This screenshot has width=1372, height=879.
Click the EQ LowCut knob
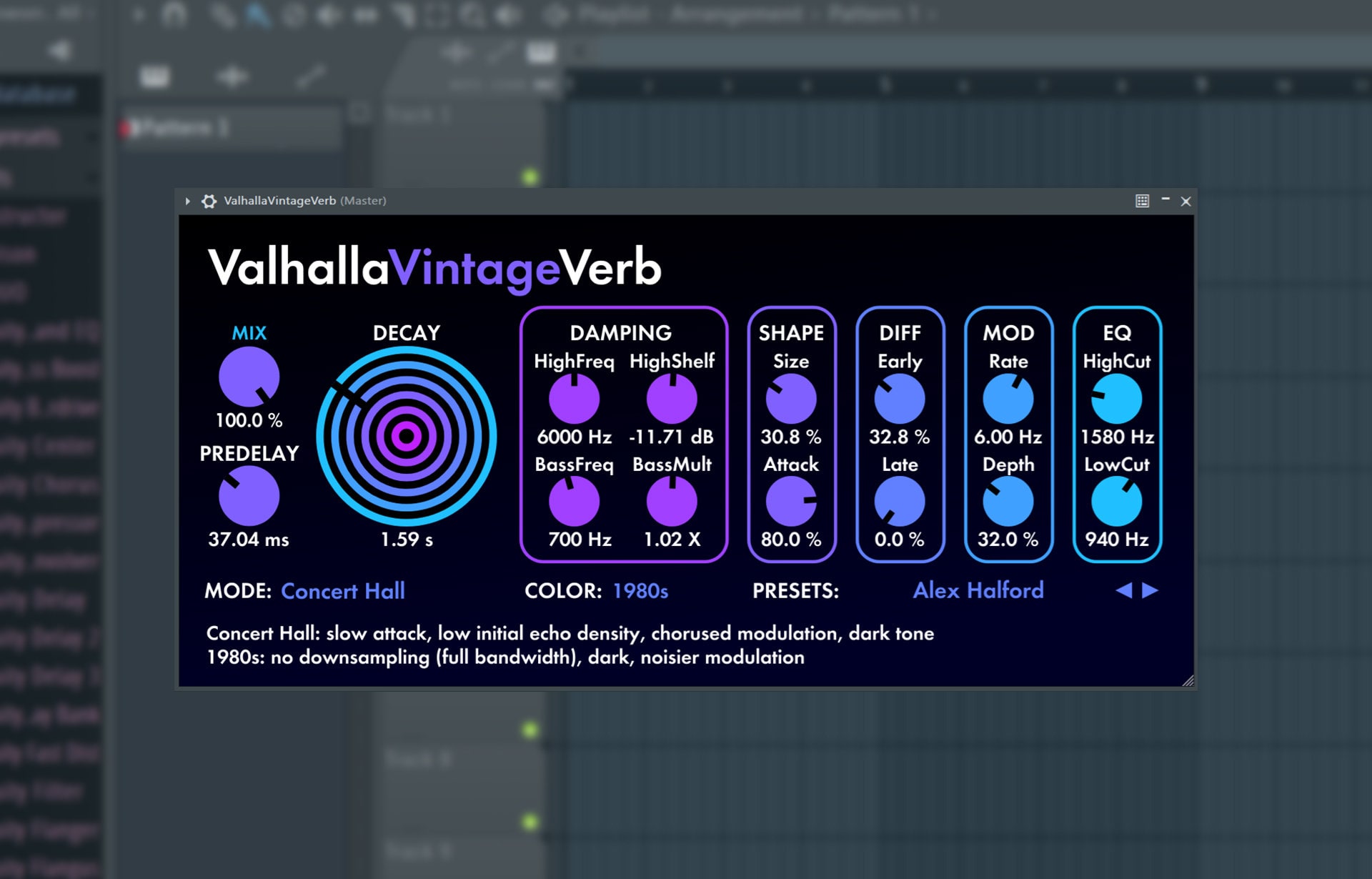[x=1117, y=502]
